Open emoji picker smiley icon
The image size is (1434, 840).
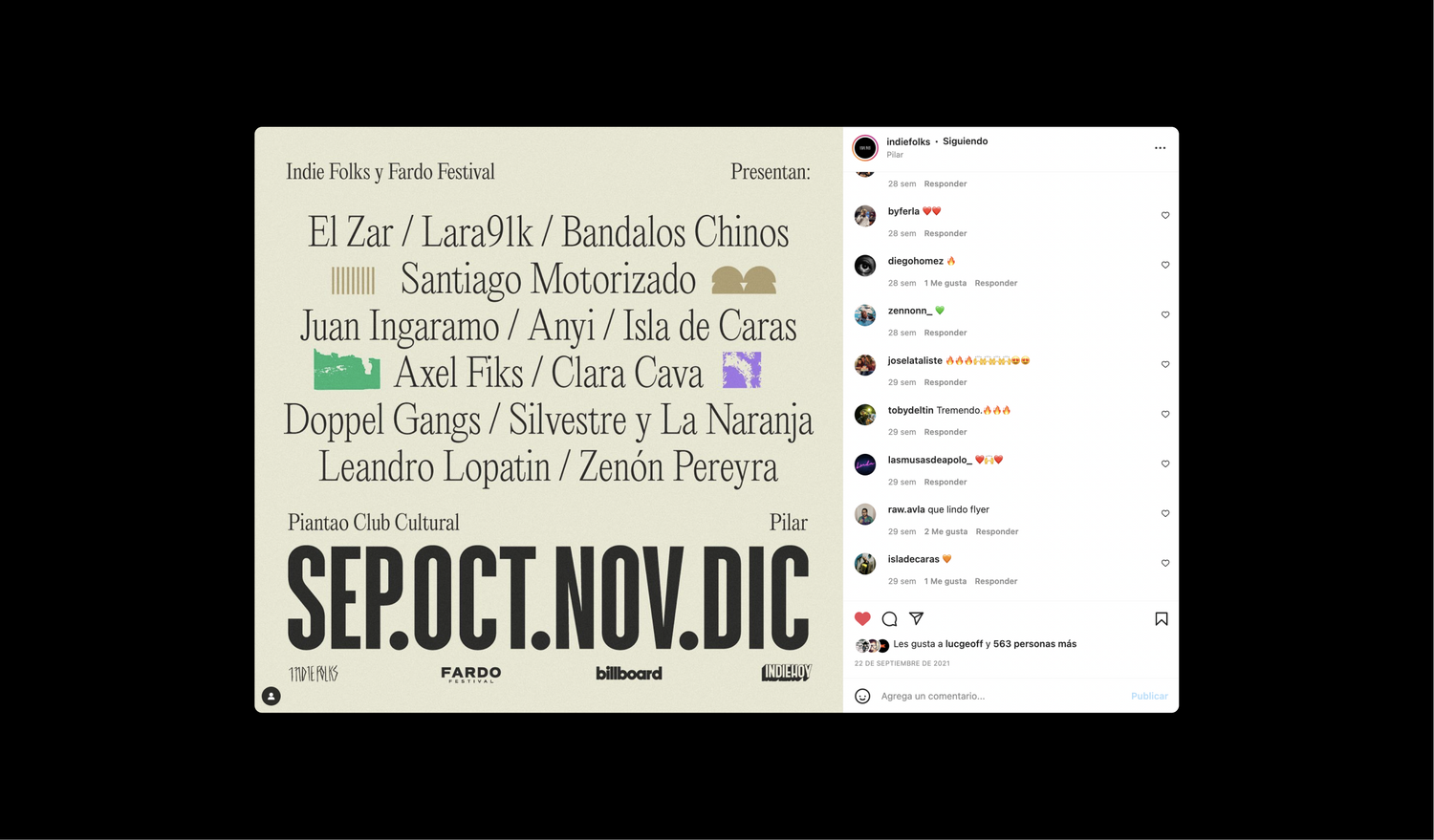click(x=862, y=696)
